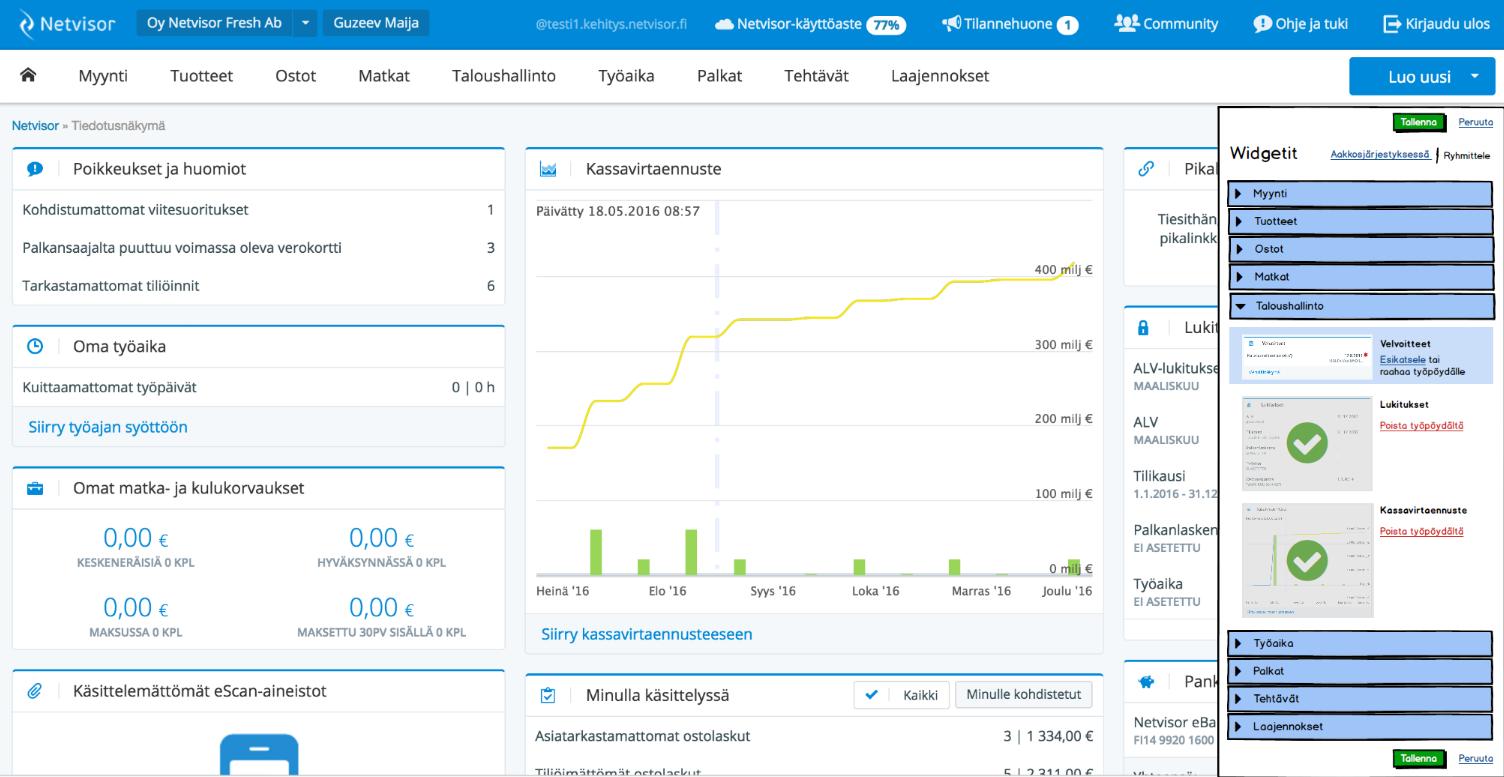Select the Minulle kohdistetut filter

(x=1024, y=695)
